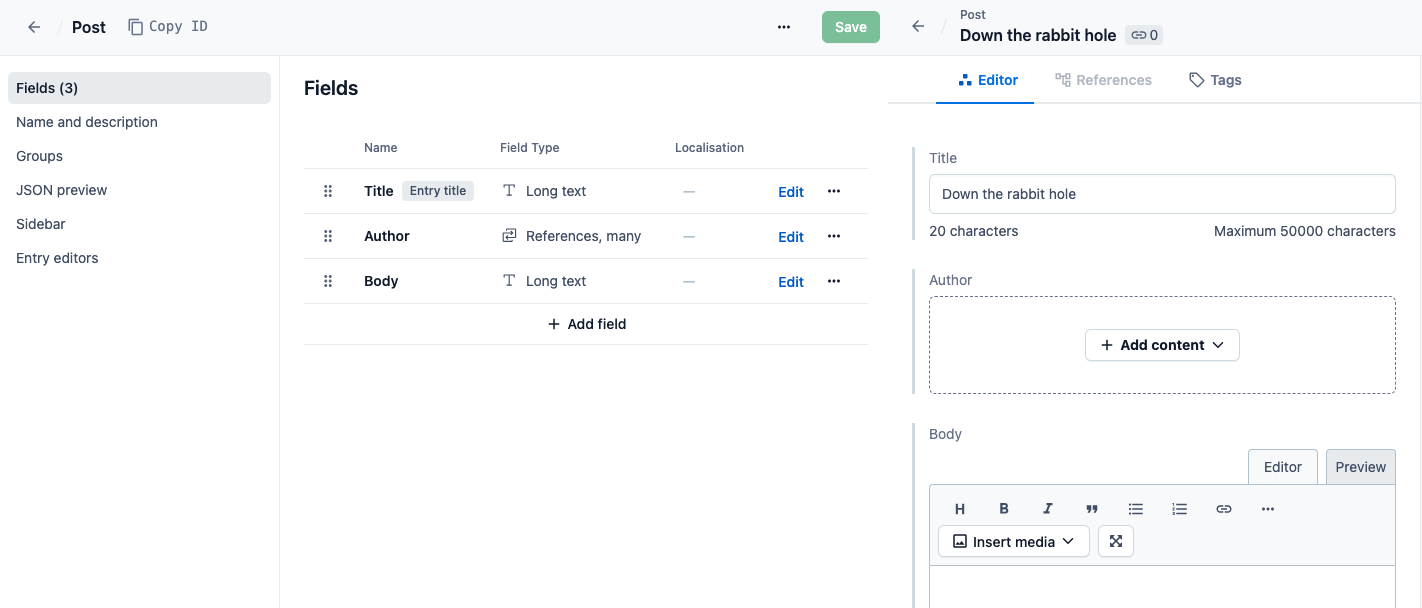Insert a numbered list
Image resolution: width=1422 pixels, height=608 pixels.
[1180, 509]
